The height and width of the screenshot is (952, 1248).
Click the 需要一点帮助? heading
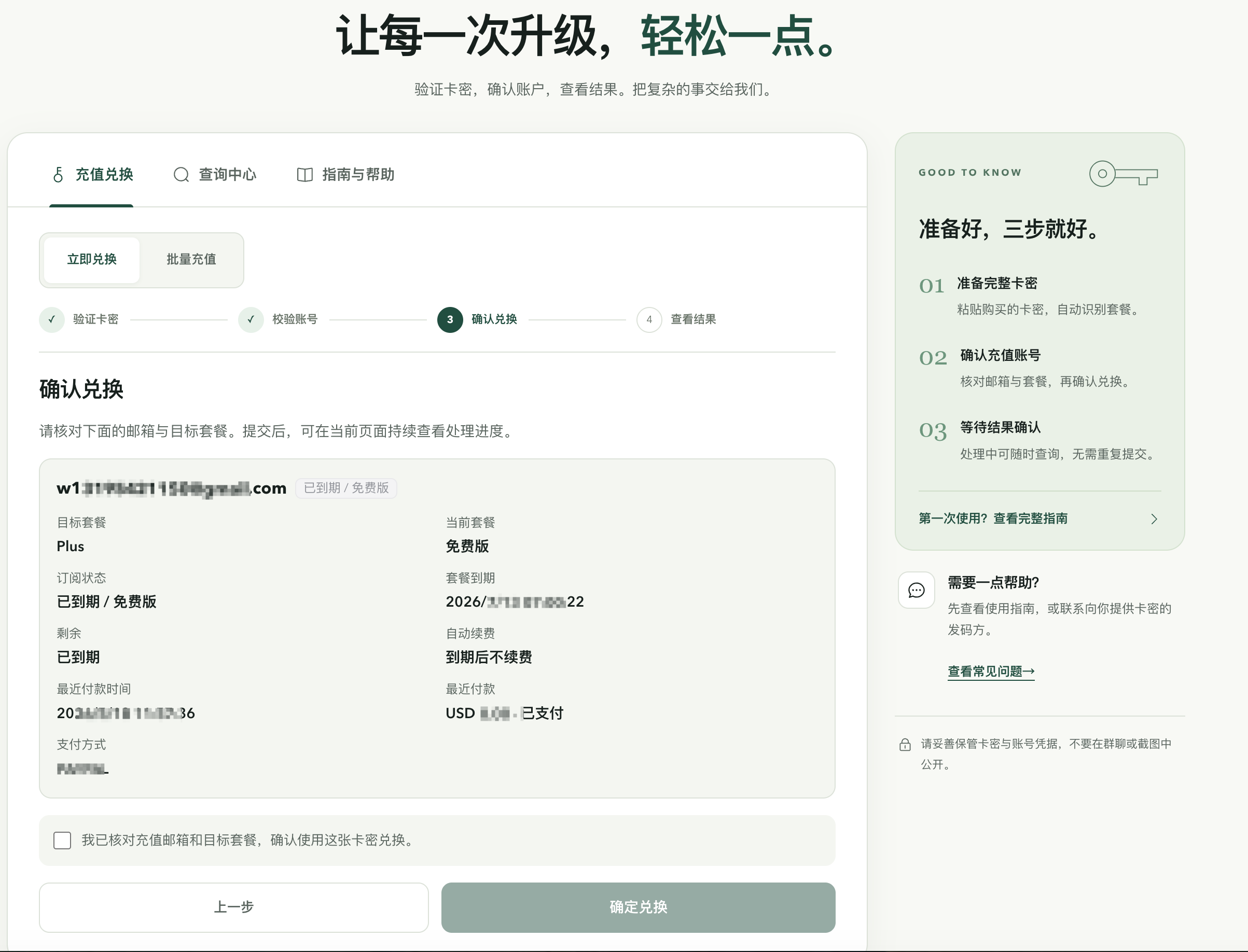point(993,582)
